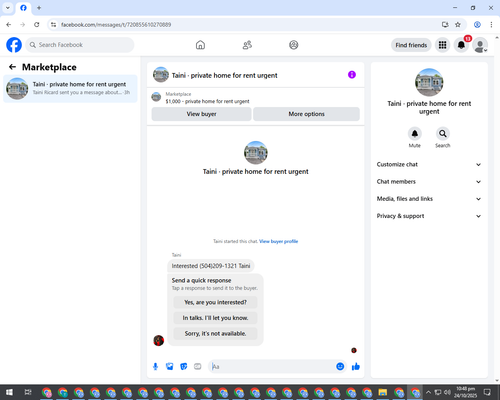The height and width of the screenshot is (400, 500).
Task: Click the View buyer button
Action: (201, 114)
